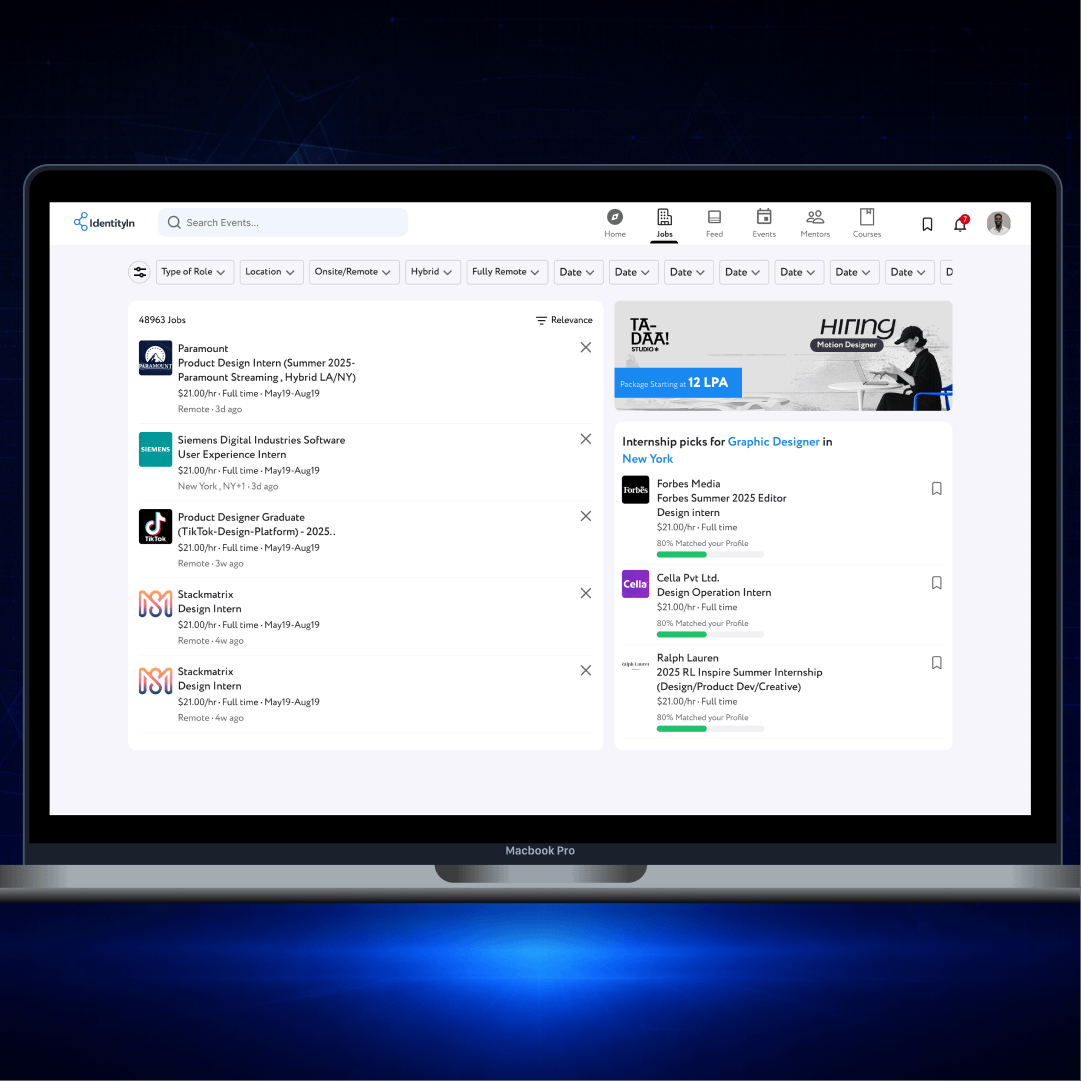
Task: Open the Onsite/Remote filter dropdown
Action: coord(354,272)
